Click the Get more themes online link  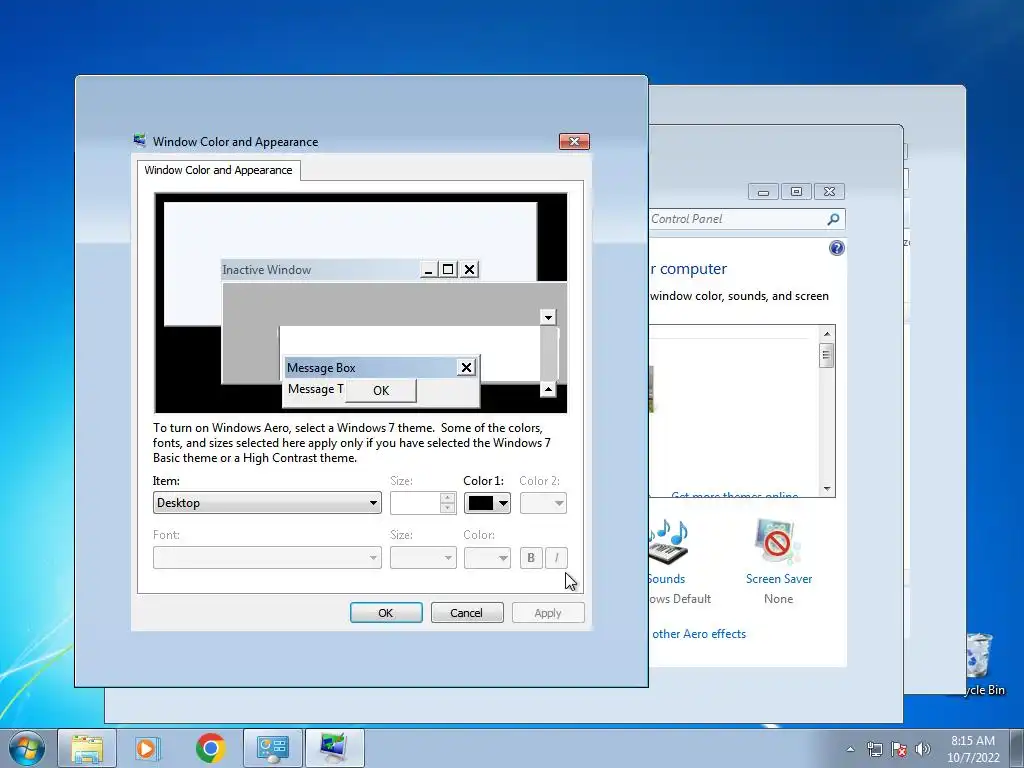coord(734,494)
